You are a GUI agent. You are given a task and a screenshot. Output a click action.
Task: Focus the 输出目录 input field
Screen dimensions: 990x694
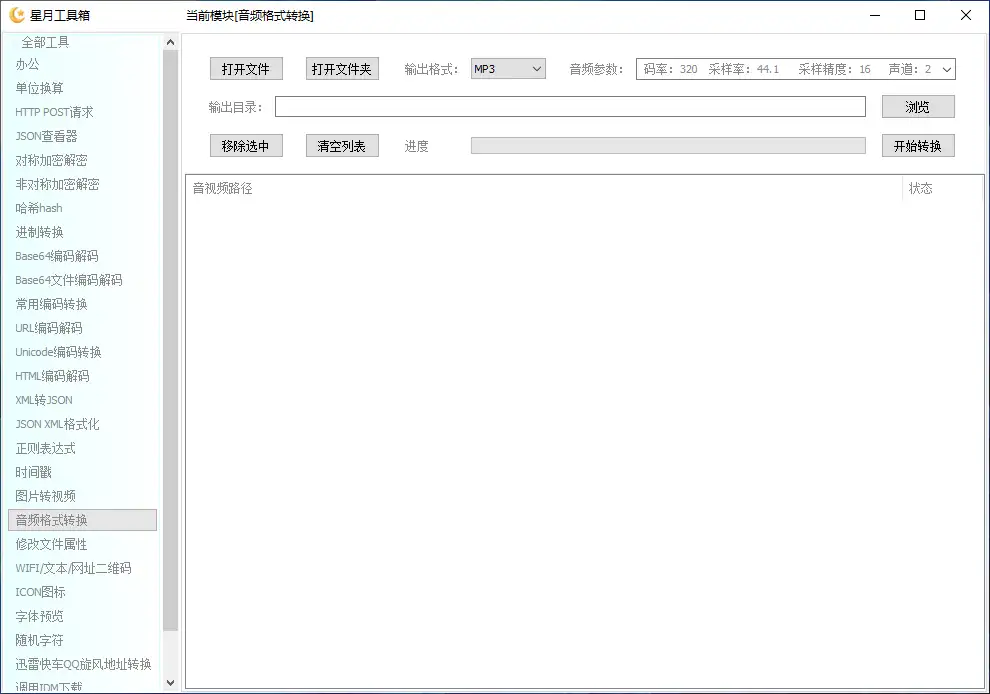570,107
